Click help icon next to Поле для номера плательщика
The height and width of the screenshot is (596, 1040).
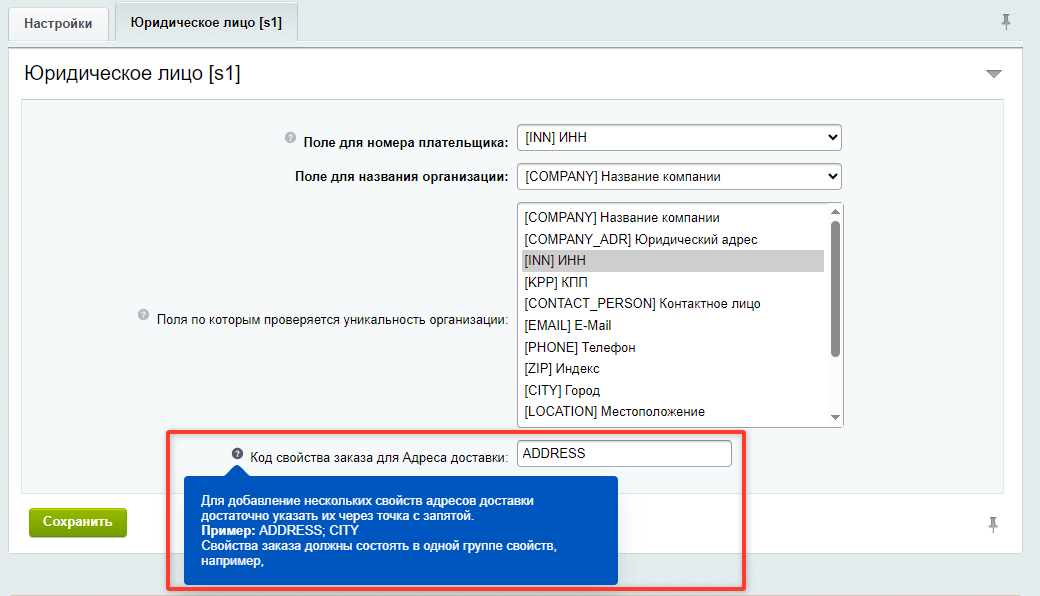pos(290,137)
